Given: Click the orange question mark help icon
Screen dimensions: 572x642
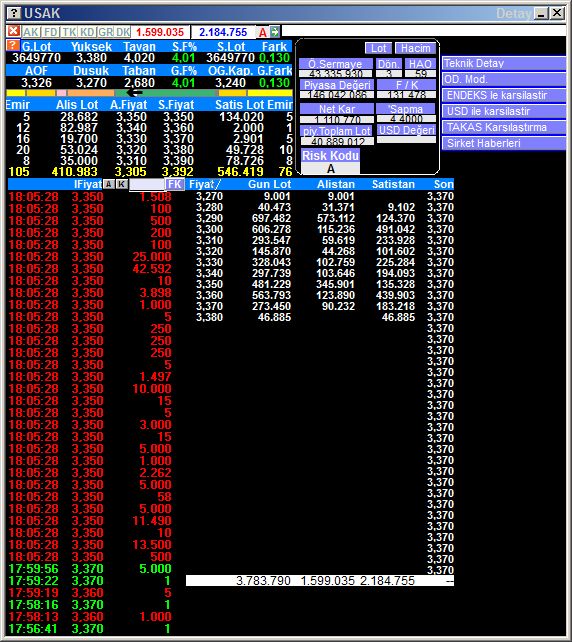Looking at the screenshot, I should (13, 45).
